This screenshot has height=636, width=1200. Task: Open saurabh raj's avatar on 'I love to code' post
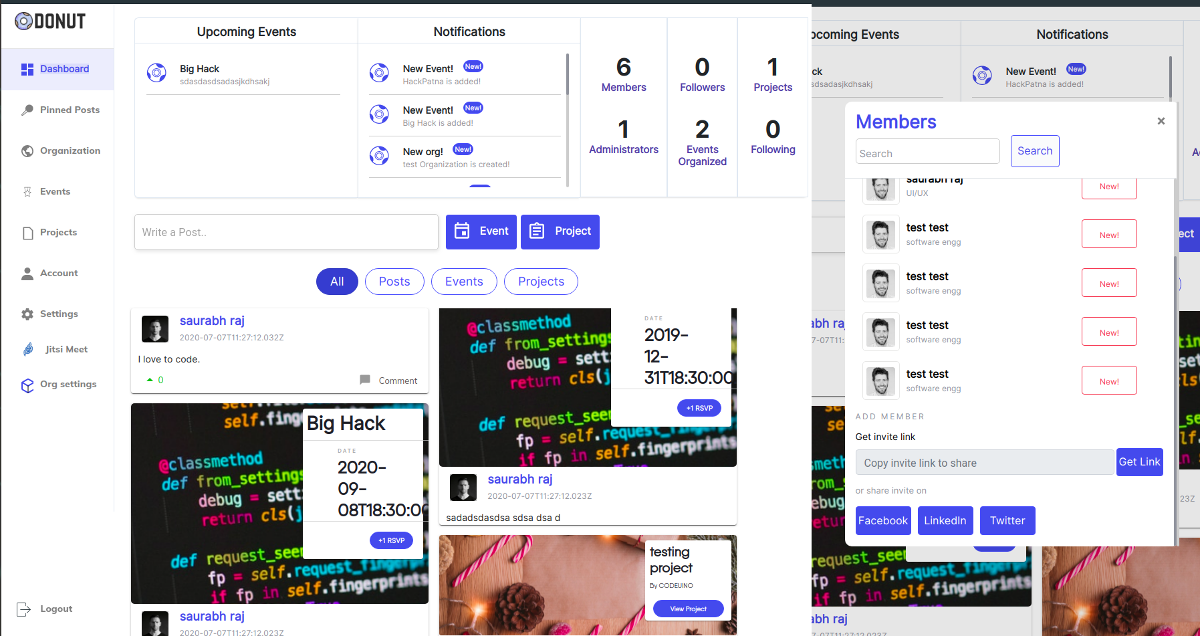[155, 329]
